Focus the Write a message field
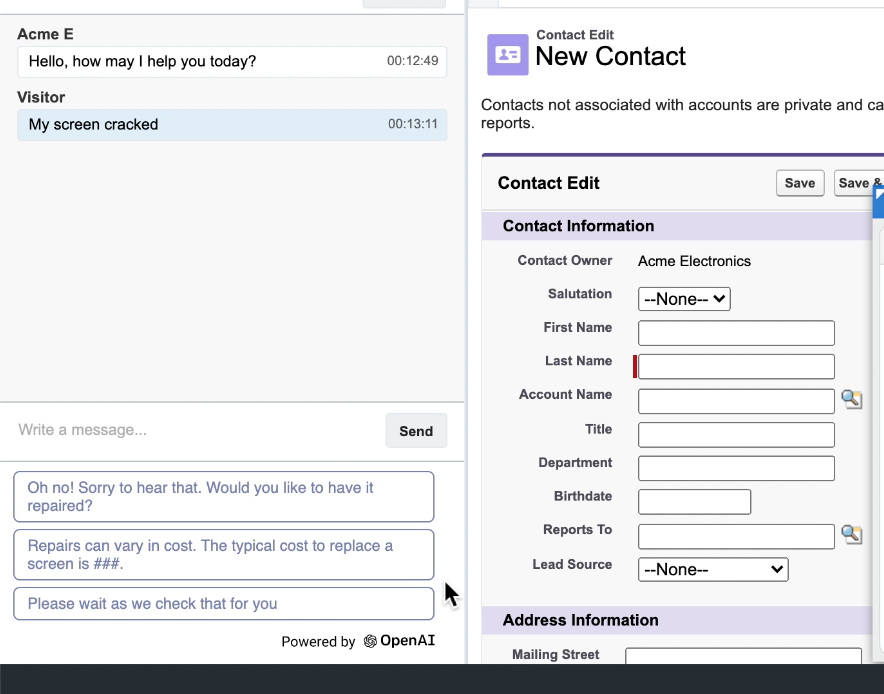This screenshot has height=694, width=884. (x=197, y=430)
